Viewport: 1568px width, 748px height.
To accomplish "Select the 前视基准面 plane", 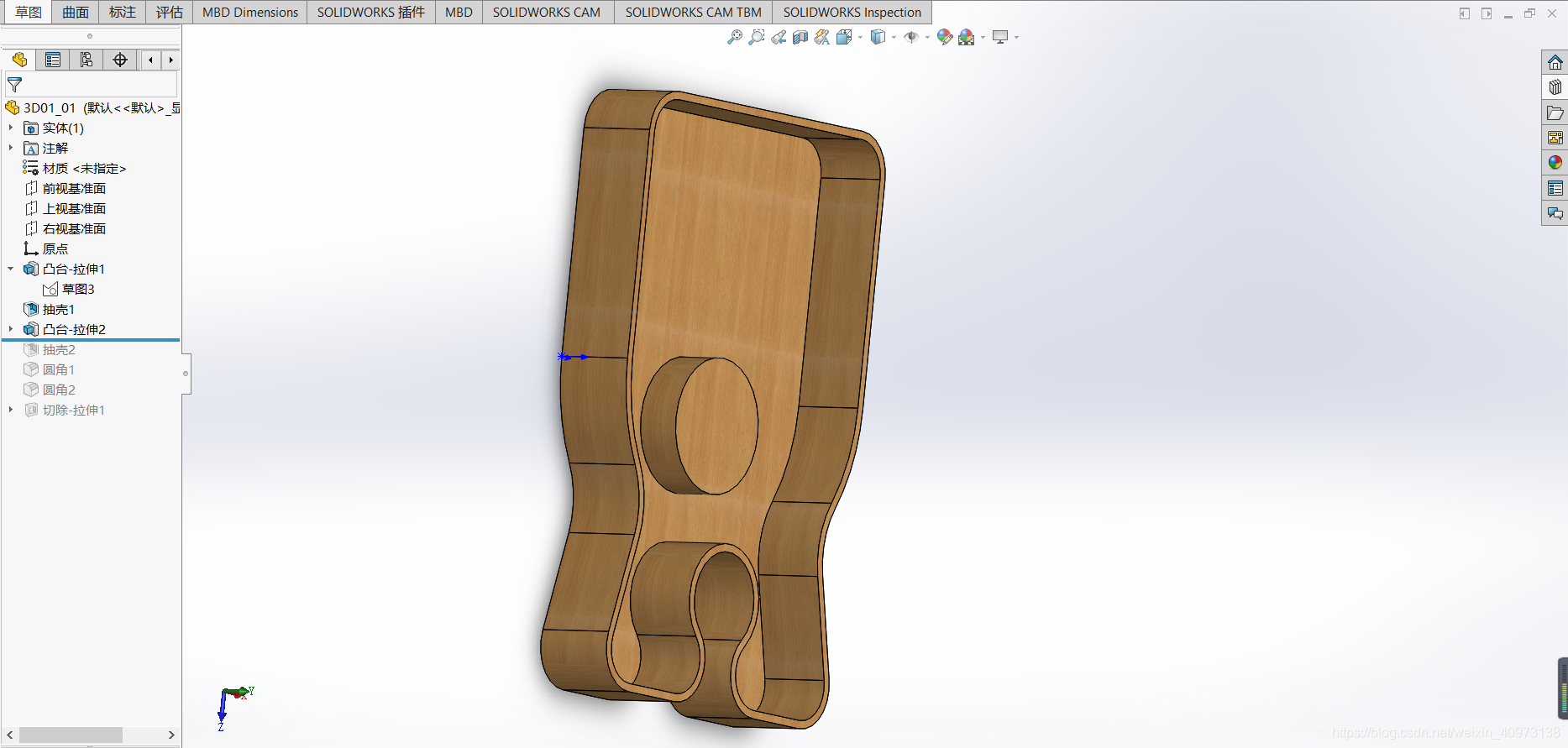I will click(x=66, y=188).
